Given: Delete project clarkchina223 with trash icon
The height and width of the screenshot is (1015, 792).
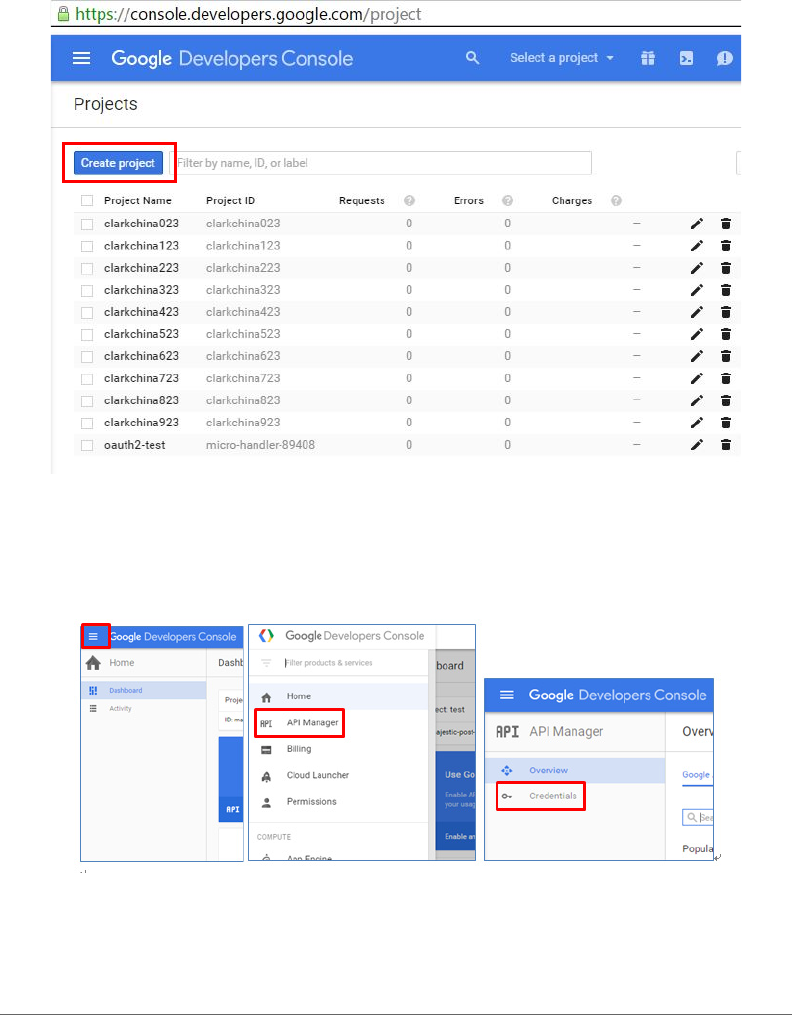Looking at the screenshot, I should coord(726,268).
